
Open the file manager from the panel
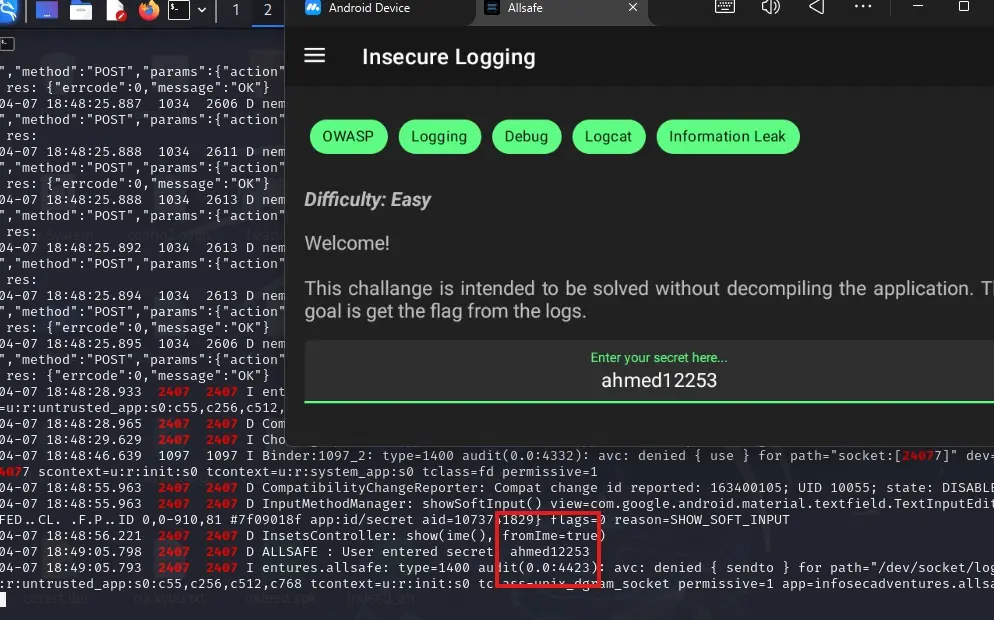pos(81,10)
